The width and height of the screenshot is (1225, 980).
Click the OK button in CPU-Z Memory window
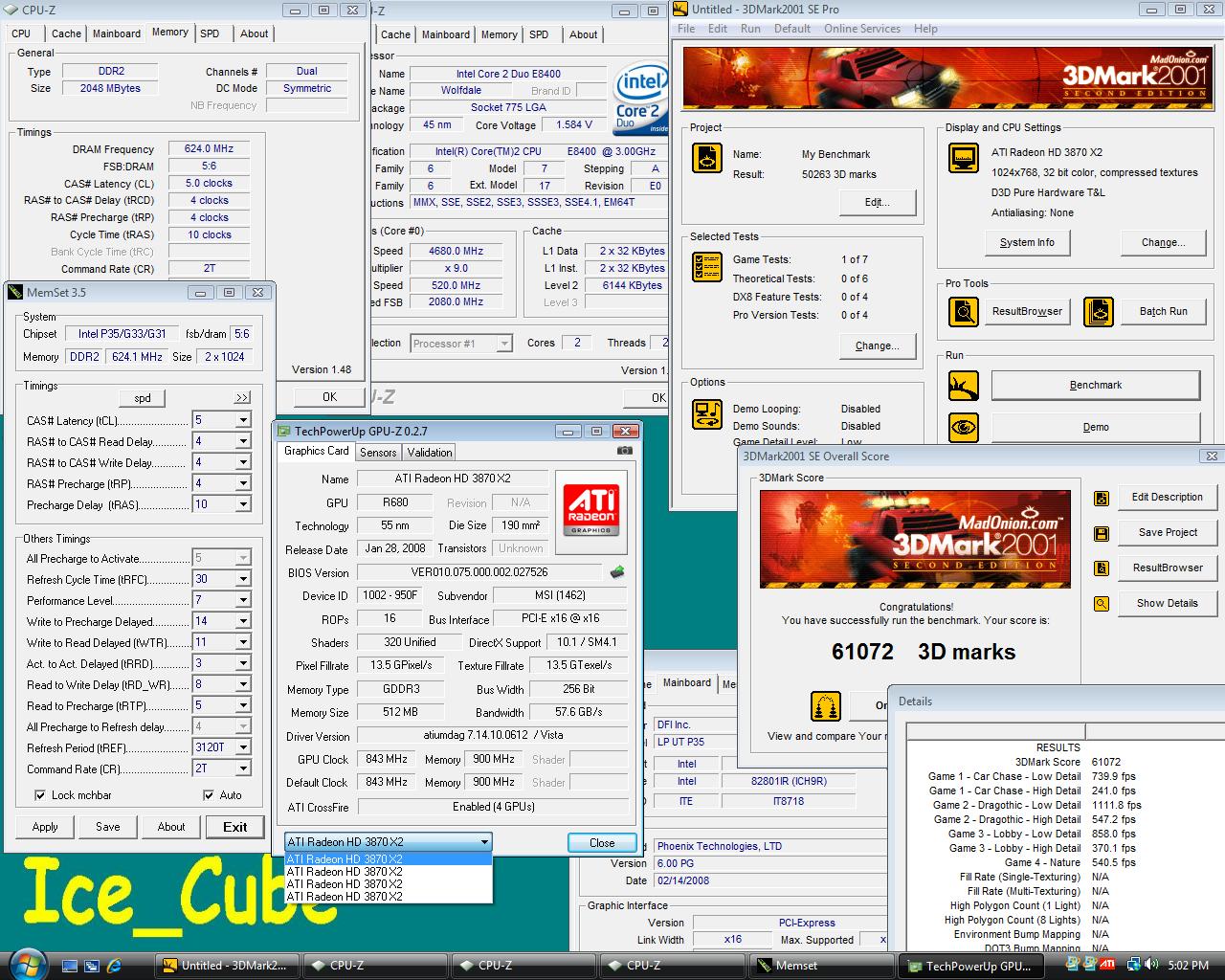click(329, 397)
